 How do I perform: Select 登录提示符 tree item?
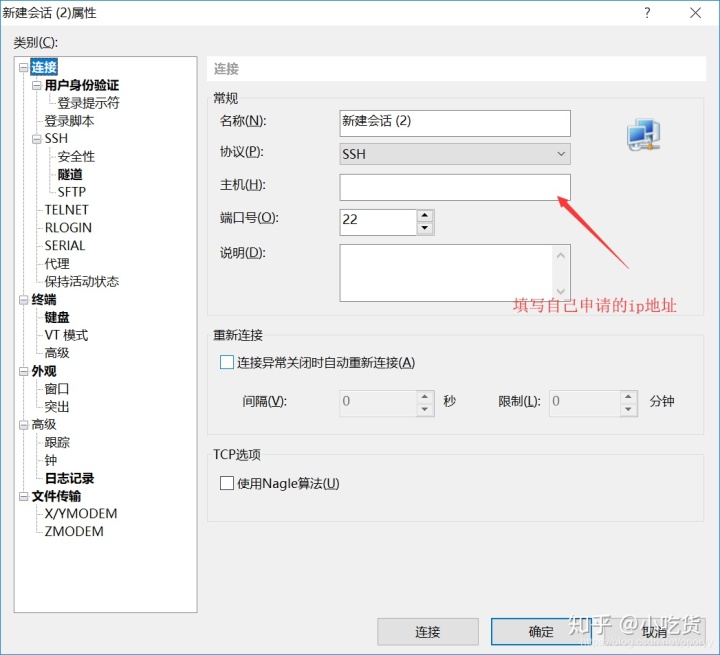pyautogui.click(x=88, y=103)
